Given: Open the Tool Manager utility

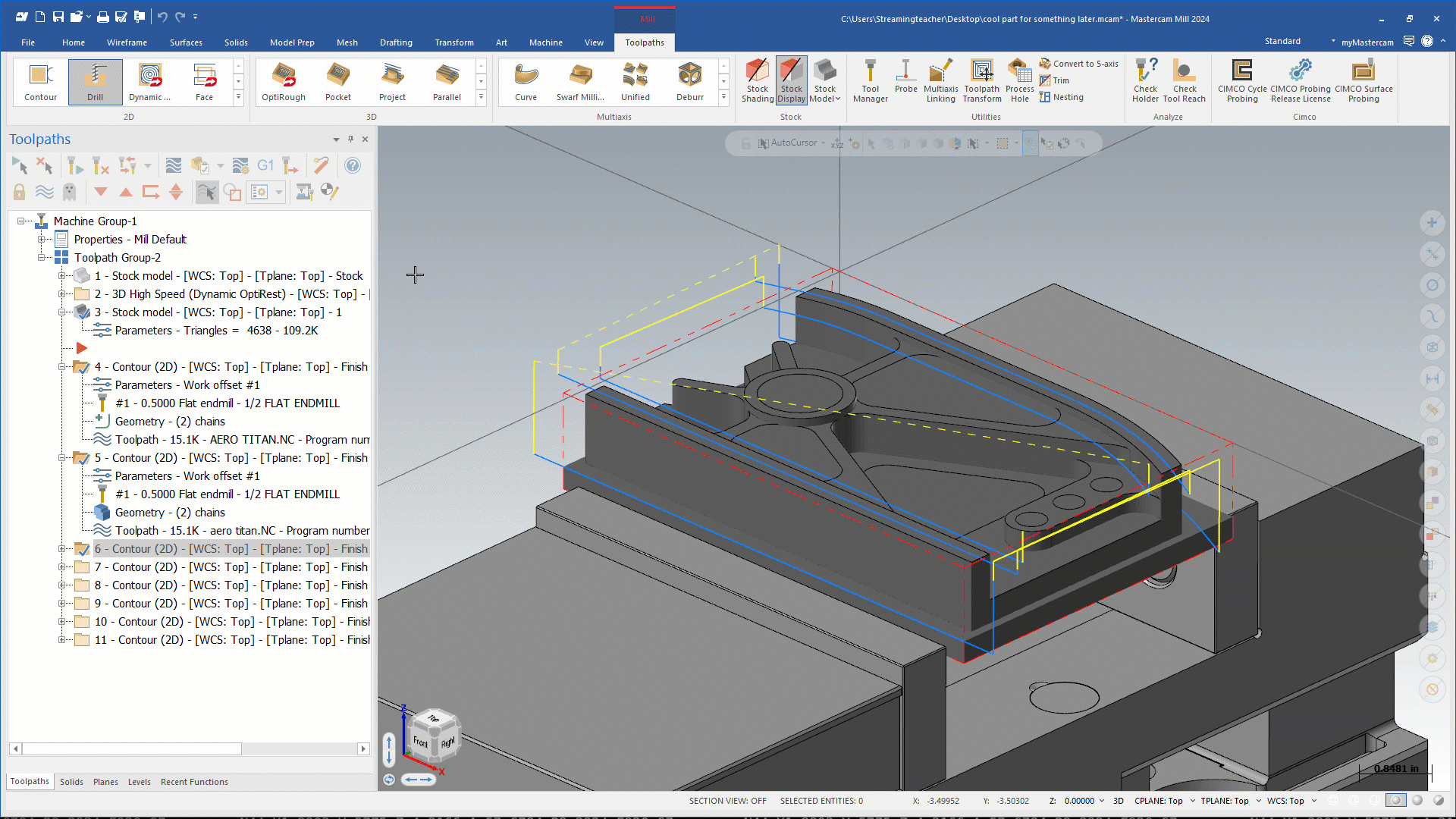Looking at the screenshot, I should pos(870,81).
